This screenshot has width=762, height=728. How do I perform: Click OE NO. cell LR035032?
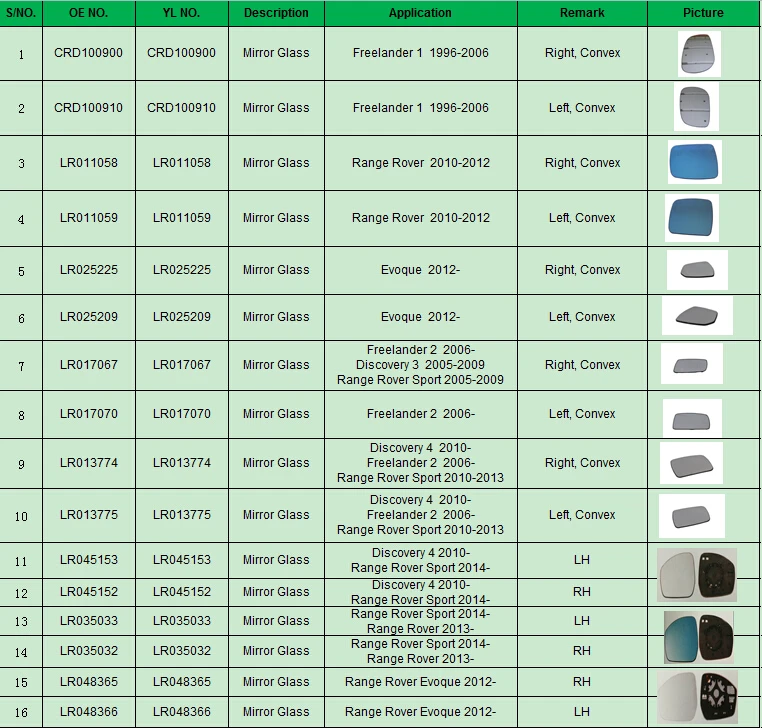click(x=89, y=651)
